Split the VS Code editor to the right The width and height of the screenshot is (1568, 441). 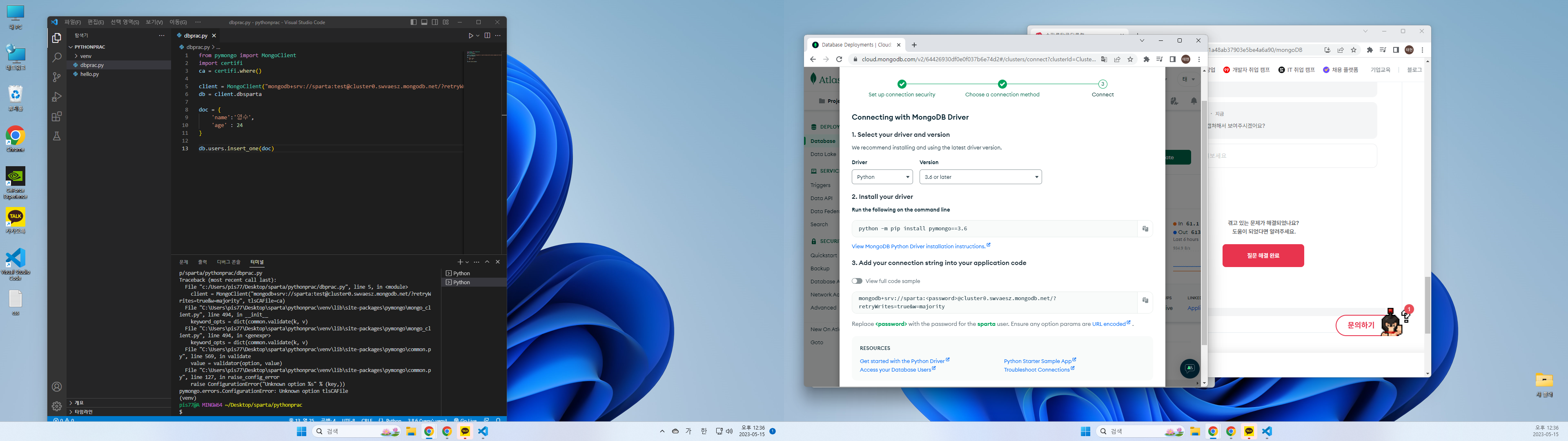pyautogui.click(x=487, y=36)
